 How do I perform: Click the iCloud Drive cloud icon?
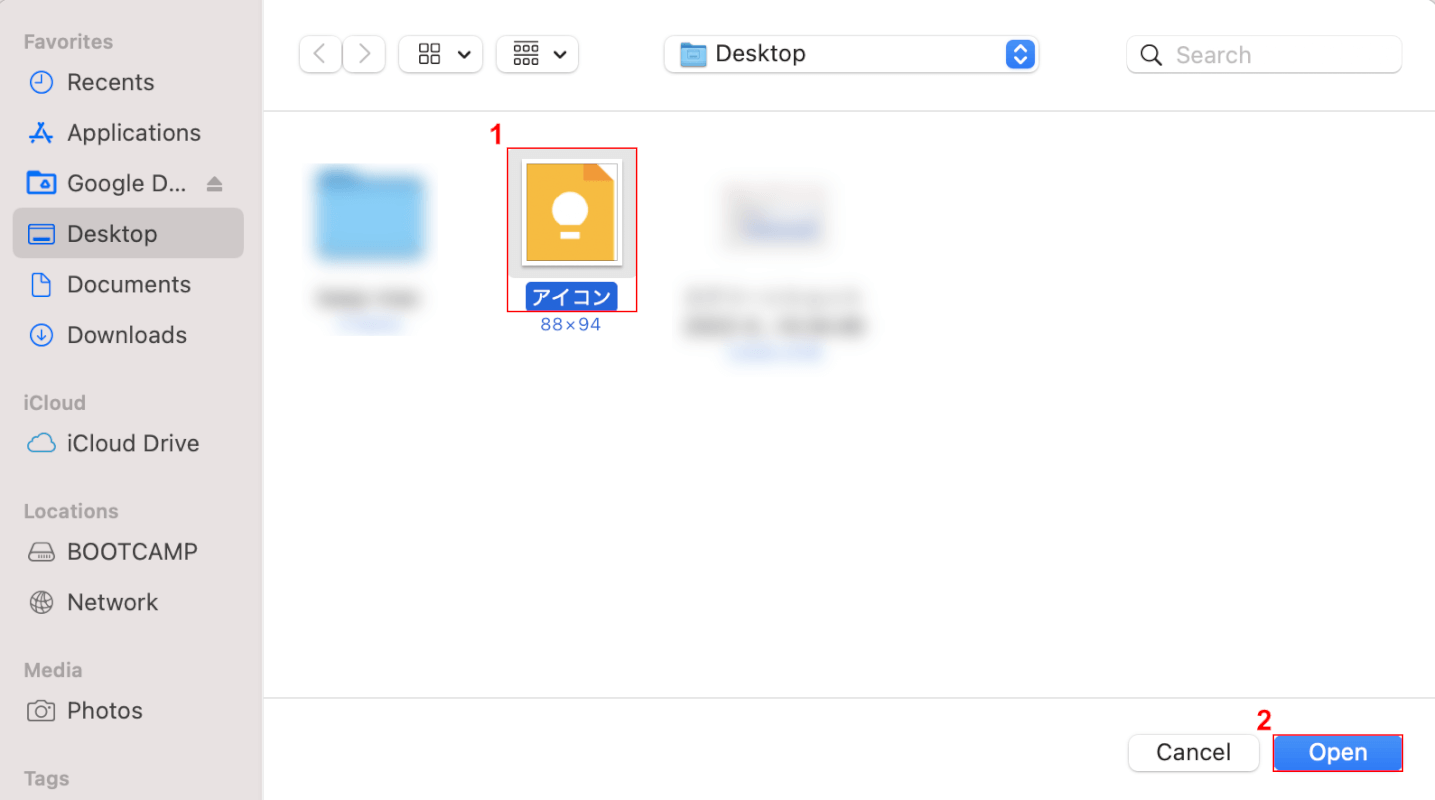pyautogui.click(x=41, y=443)
